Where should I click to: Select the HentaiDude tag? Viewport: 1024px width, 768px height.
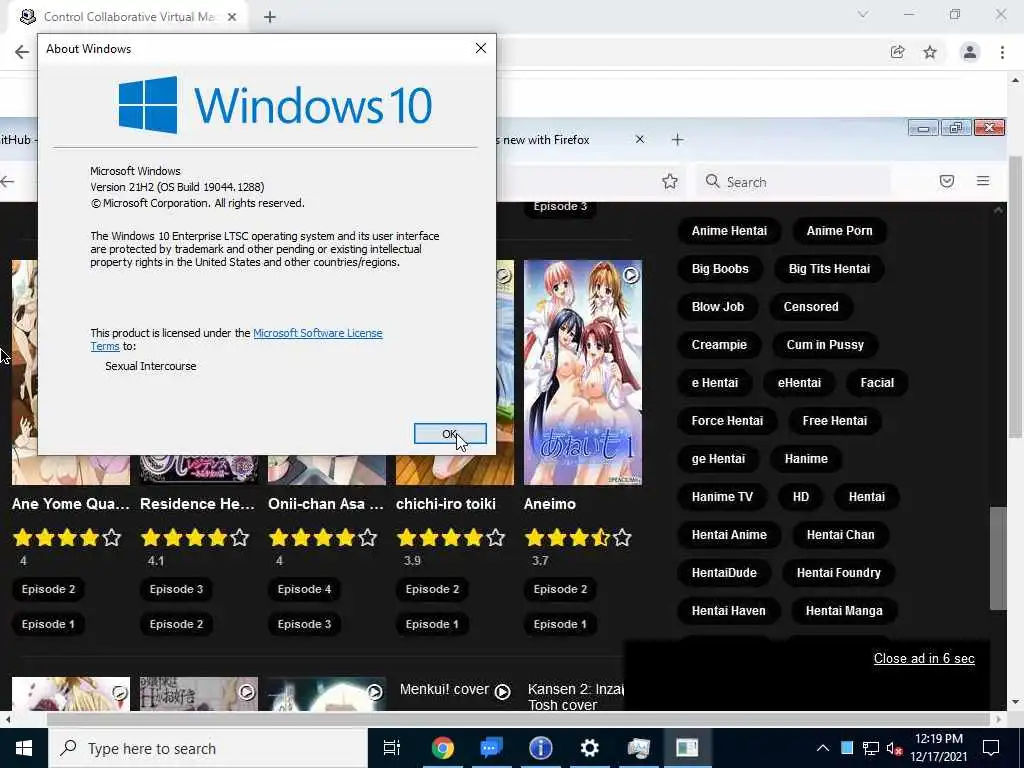pyautogui.click(x=724, y=573)
